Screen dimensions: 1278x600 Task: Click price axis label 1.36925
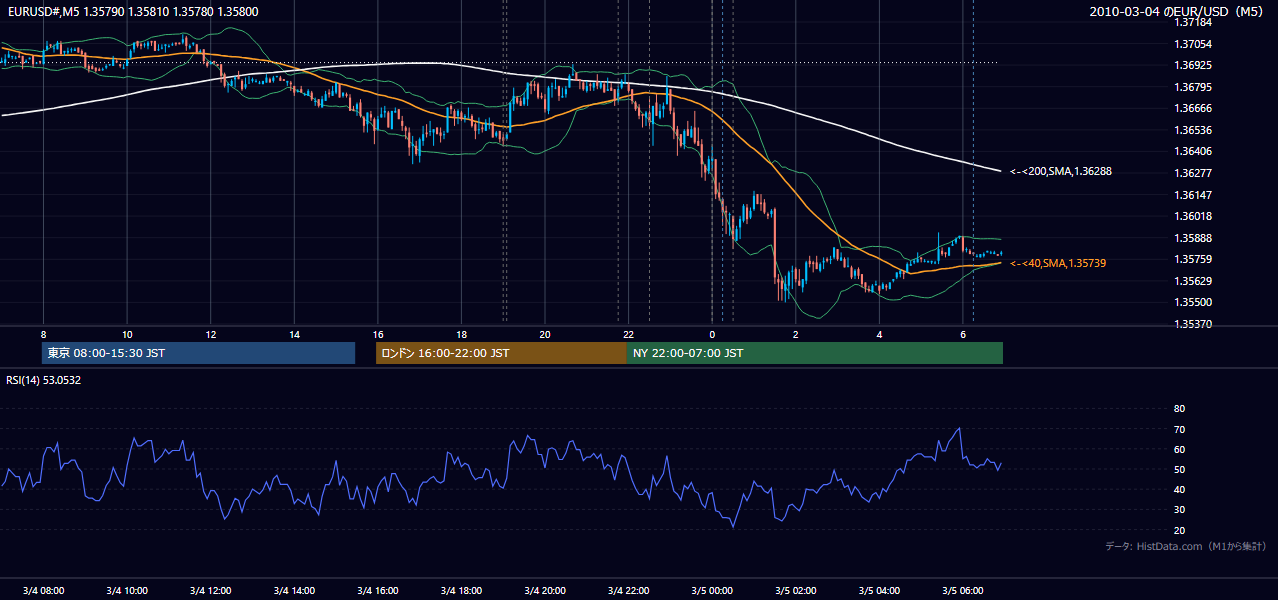tap(1193, 65)
